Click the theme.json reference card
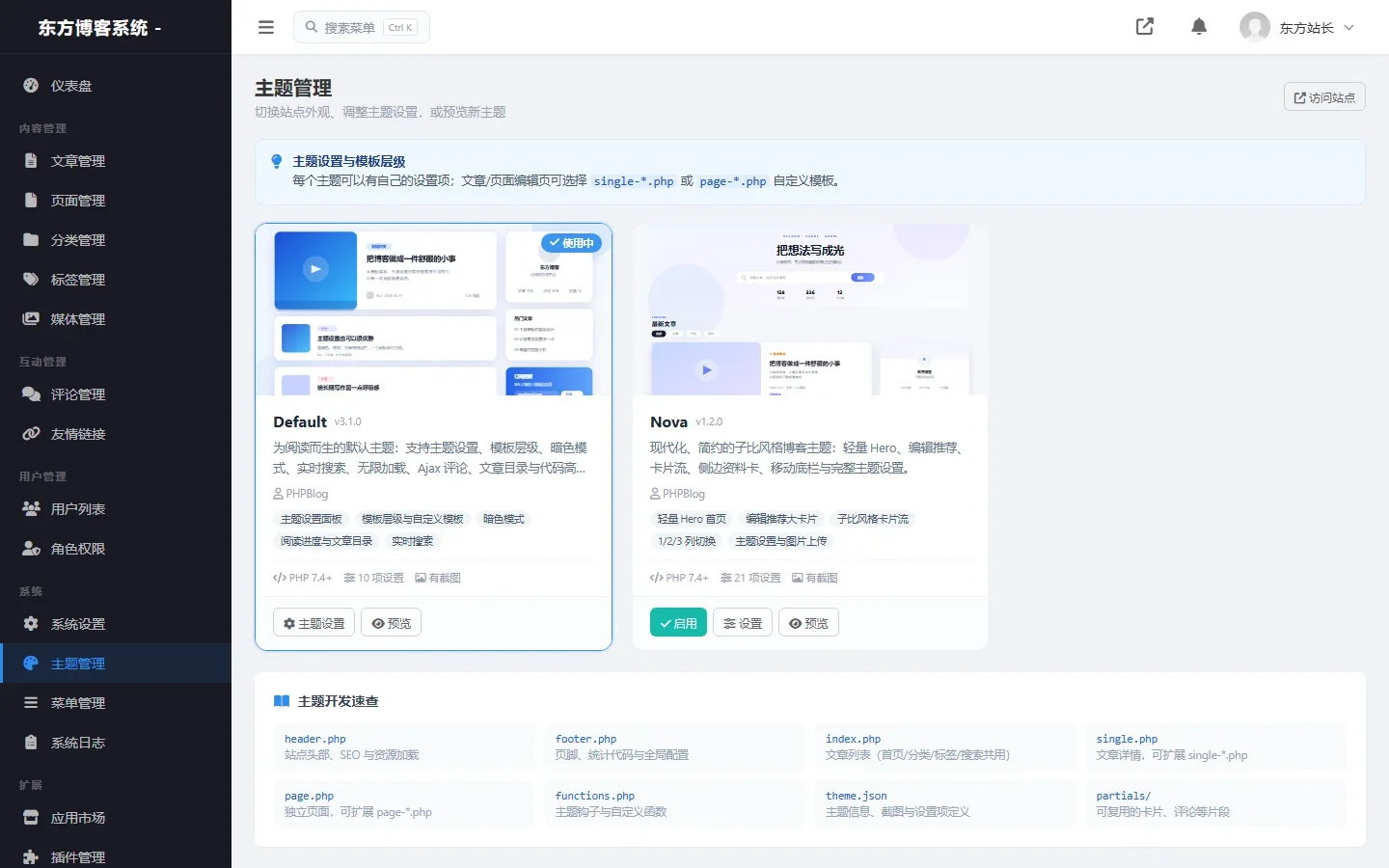 pos(945,803)
